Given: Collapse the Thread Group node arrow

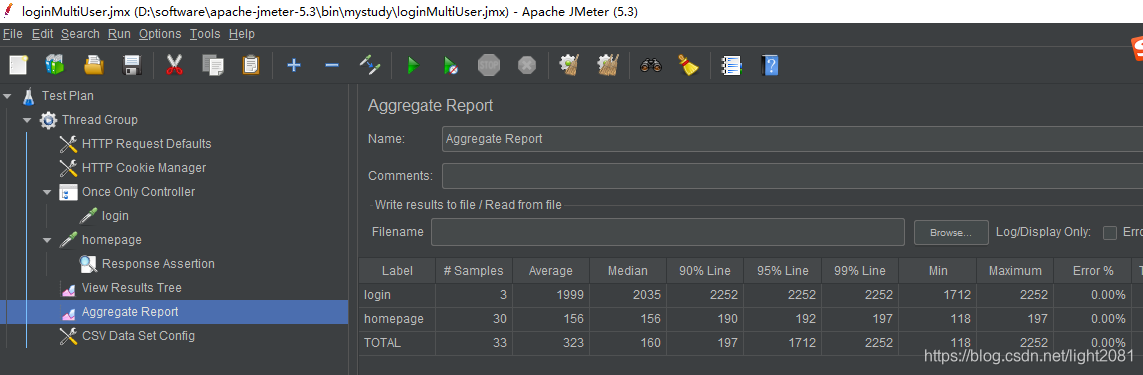Looking at the screenshot, I should (27, 120).
